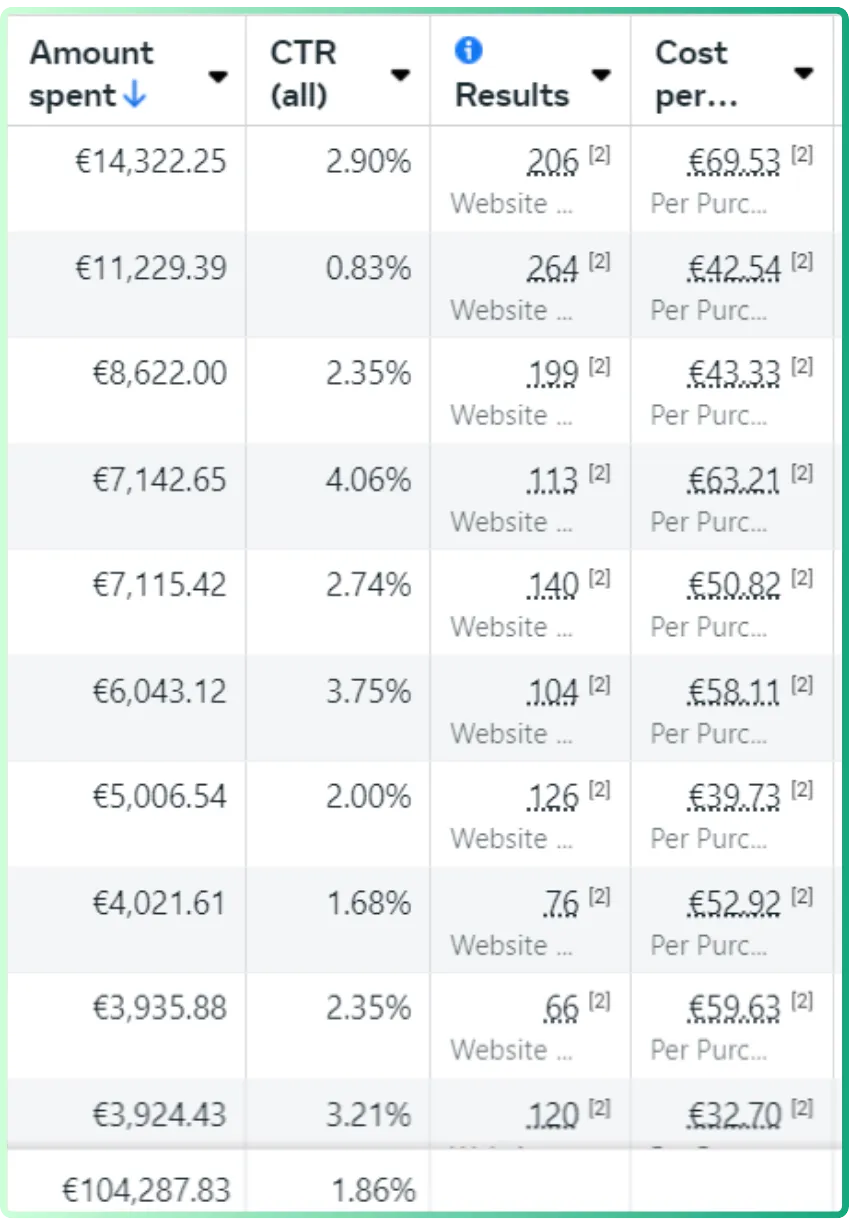
Task: Click the 206 results value link
Action: pos(552,162)
